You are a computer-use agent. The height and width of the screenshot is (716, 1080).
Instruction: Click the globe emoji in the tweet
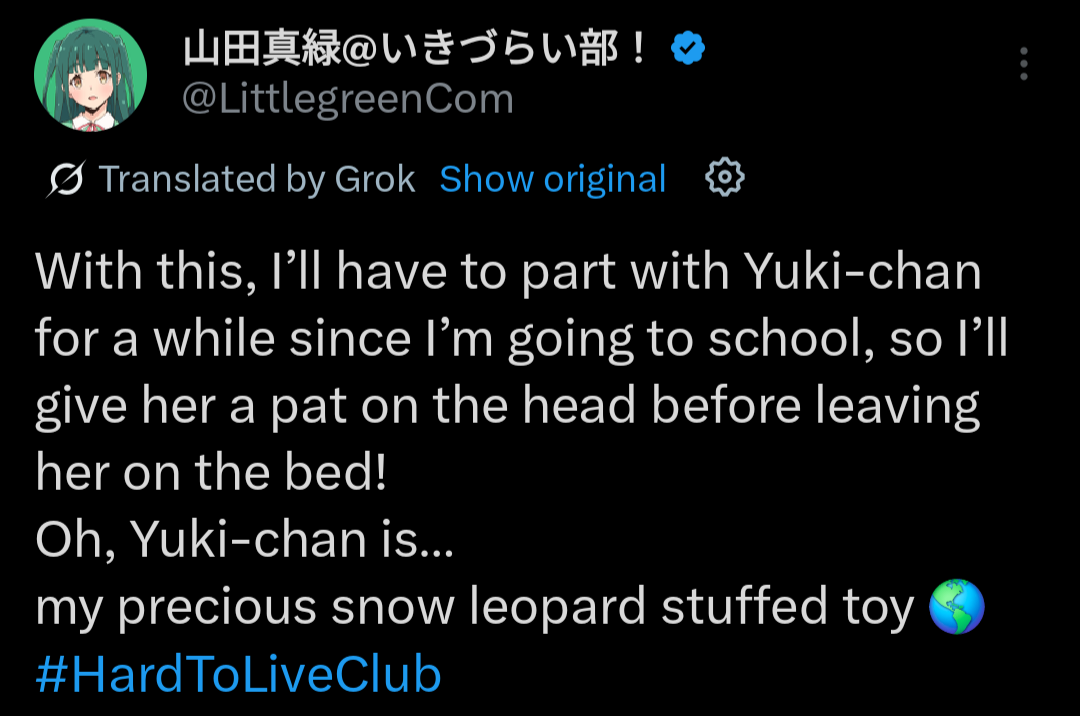click(x=956, y=608)
